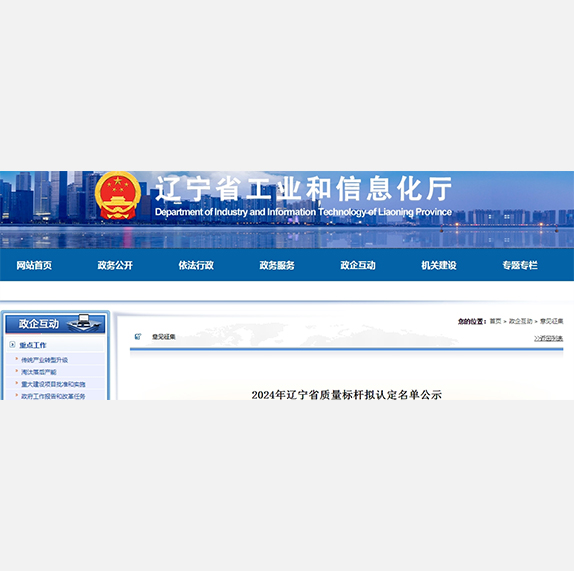Open sidebar link 重大建设项目批准和实施
This screenshot has height=571, width=574.
pos(53,384)
